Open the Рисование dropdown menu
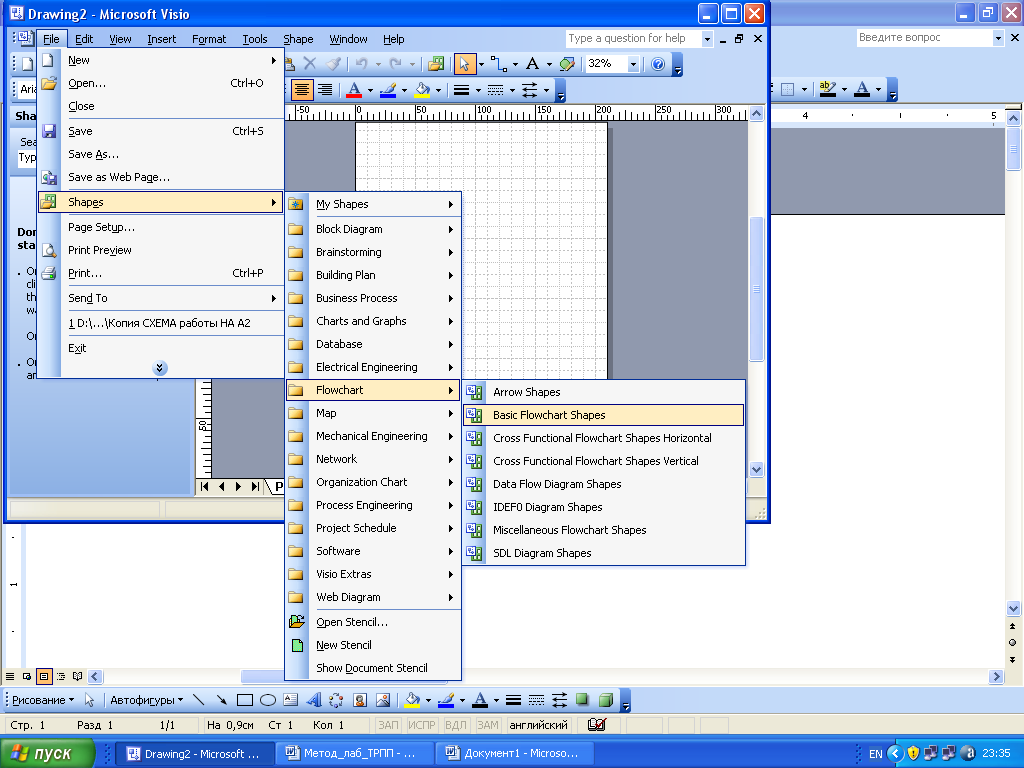 coord(43,700)
